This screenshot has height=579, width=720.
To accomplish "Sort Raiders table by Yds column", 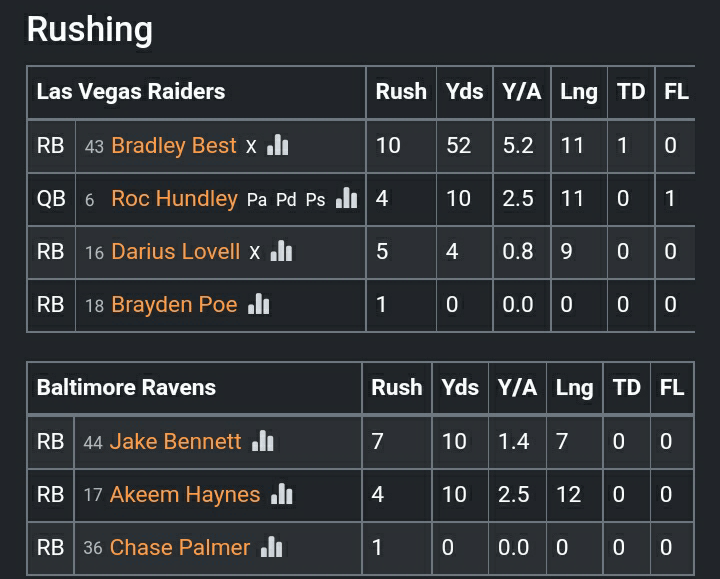I will (x=464, y=92).
